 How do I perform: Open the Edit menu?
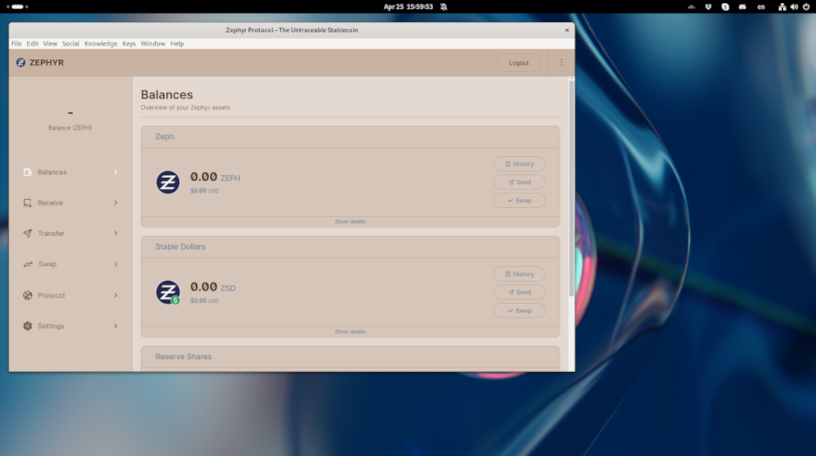[32, 44]
